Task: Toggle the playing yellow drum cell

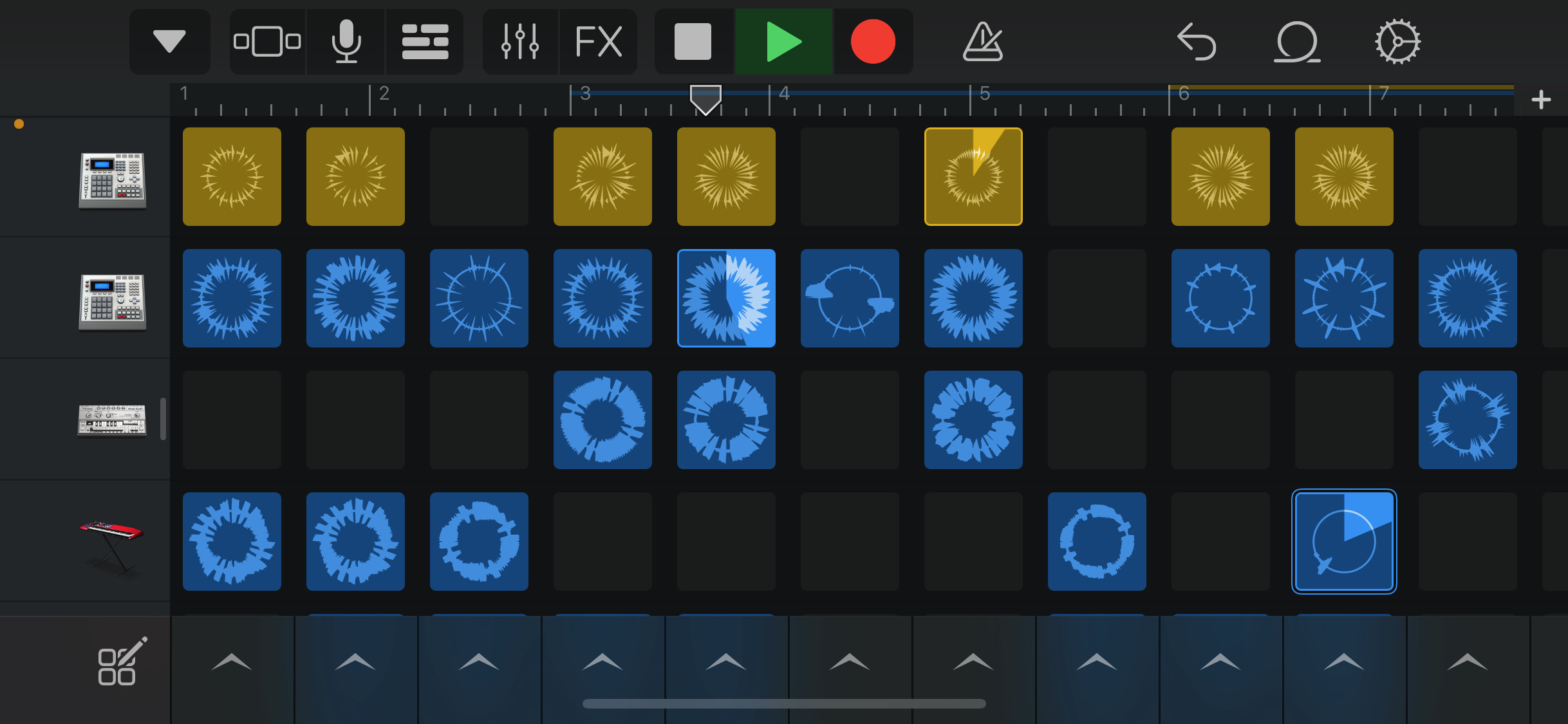Action: click(x=973, y=176)
